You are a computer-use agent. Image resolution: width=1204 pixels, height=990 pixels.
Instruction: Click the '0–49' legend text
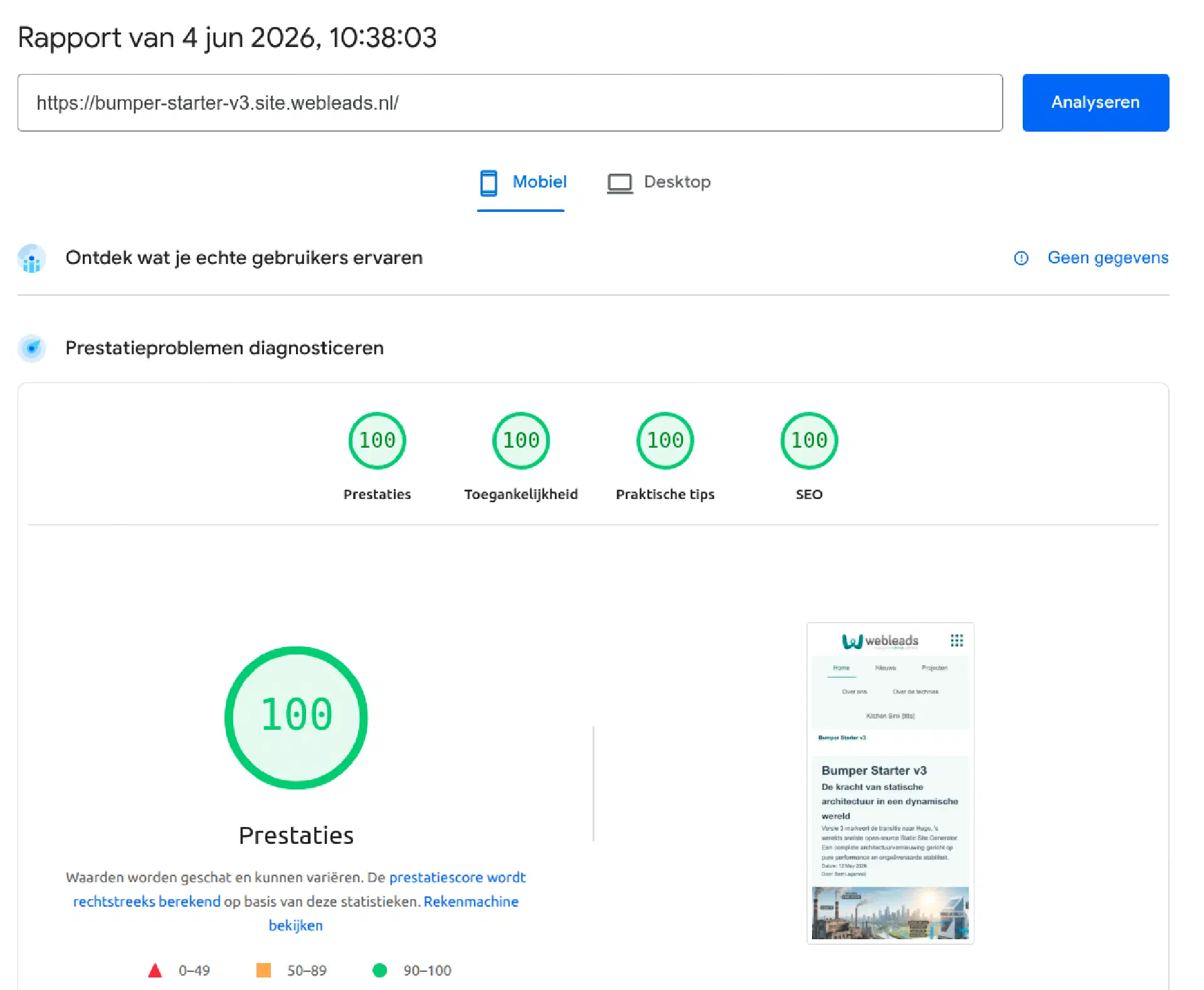(194, 971)
